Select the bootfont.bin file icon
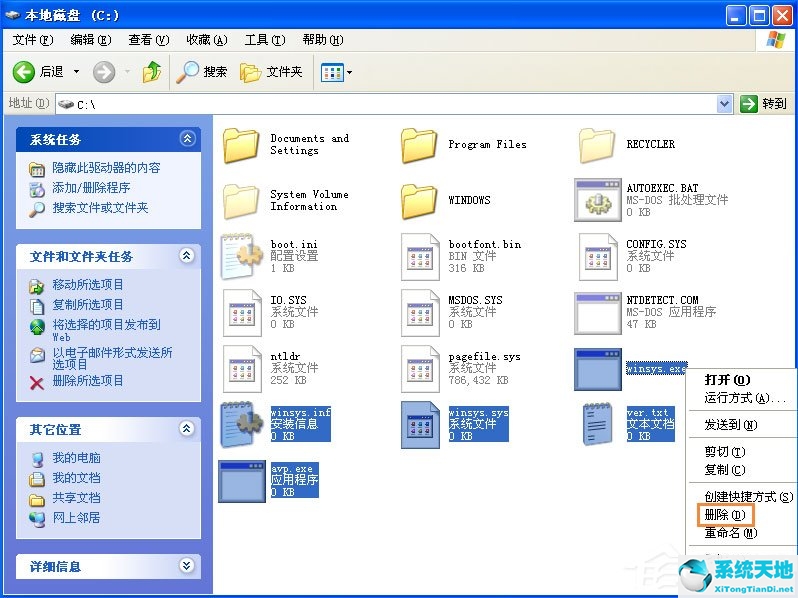798x598 pixels. click(x=420, y=257)
